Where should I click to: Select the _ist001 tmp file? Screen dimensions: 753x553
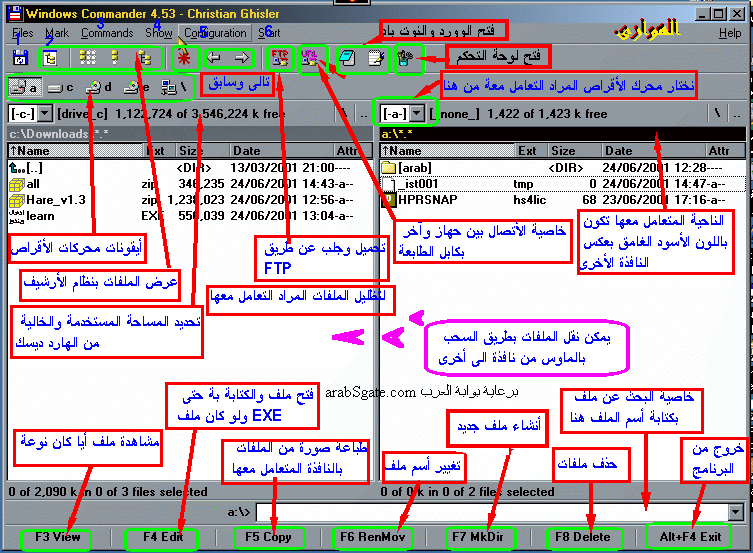click(x=563, y=184)
